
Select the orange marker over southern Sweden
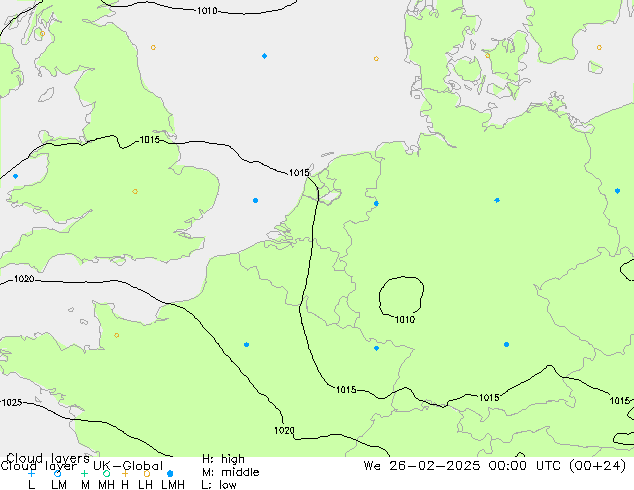coord(599,47)
